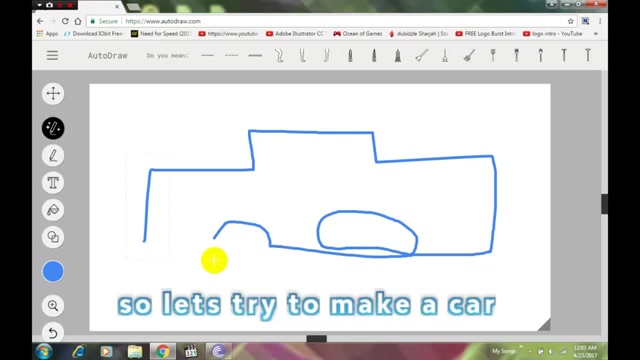
Task: Click the Undo arrow tool
Action: click(53, 333)
